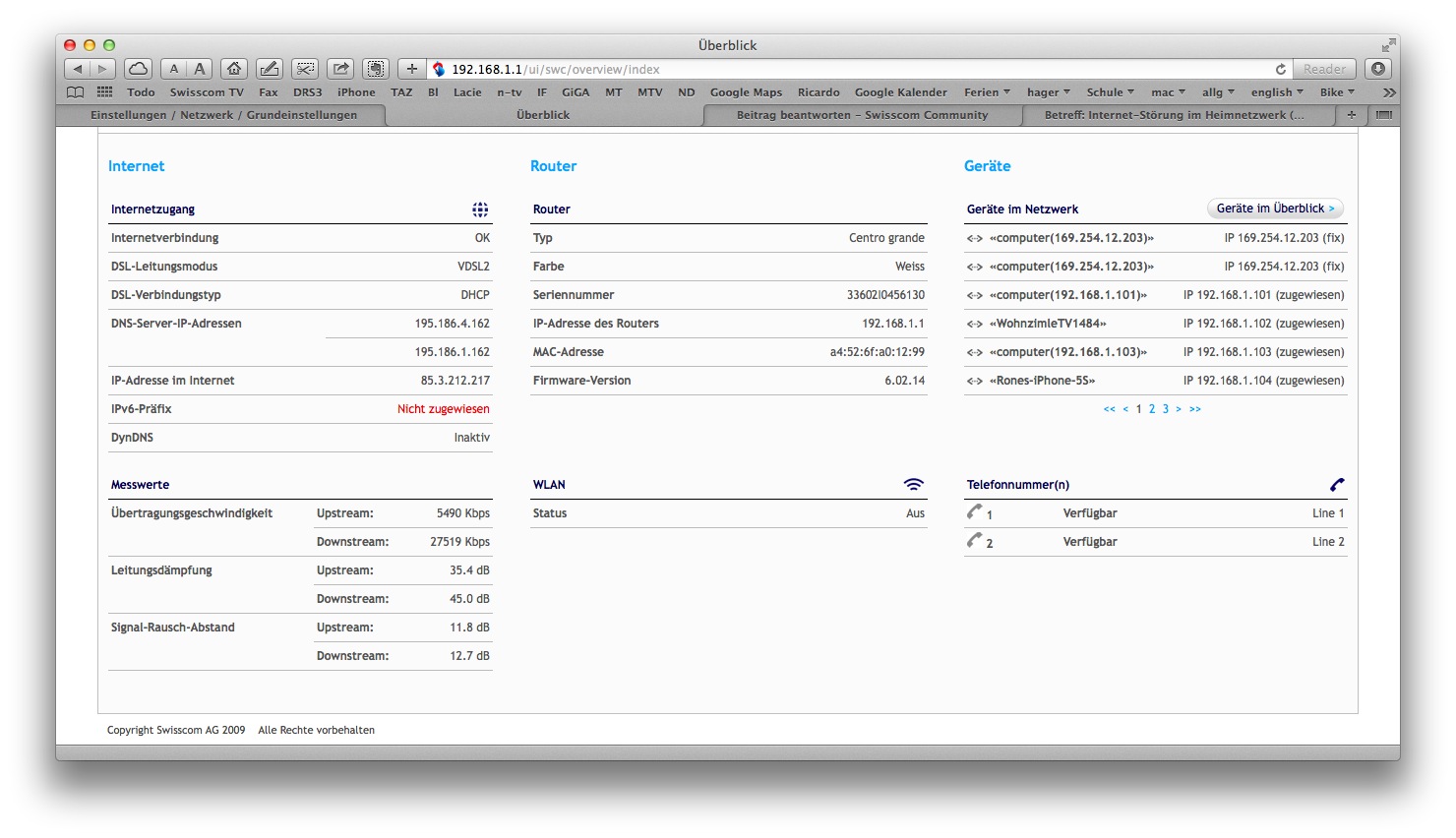Reload the page with the refresh icon
The height and width of the screenshot is (838, 1456).
(1280, 69)
